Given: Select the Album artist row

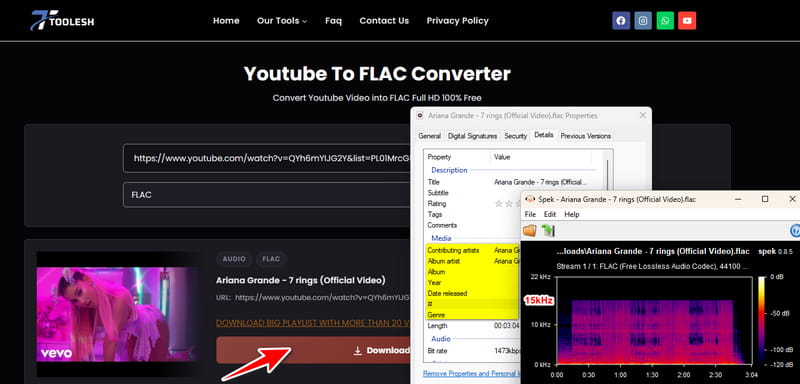Looking at the screenshot, I should click(x=472, y=261).
